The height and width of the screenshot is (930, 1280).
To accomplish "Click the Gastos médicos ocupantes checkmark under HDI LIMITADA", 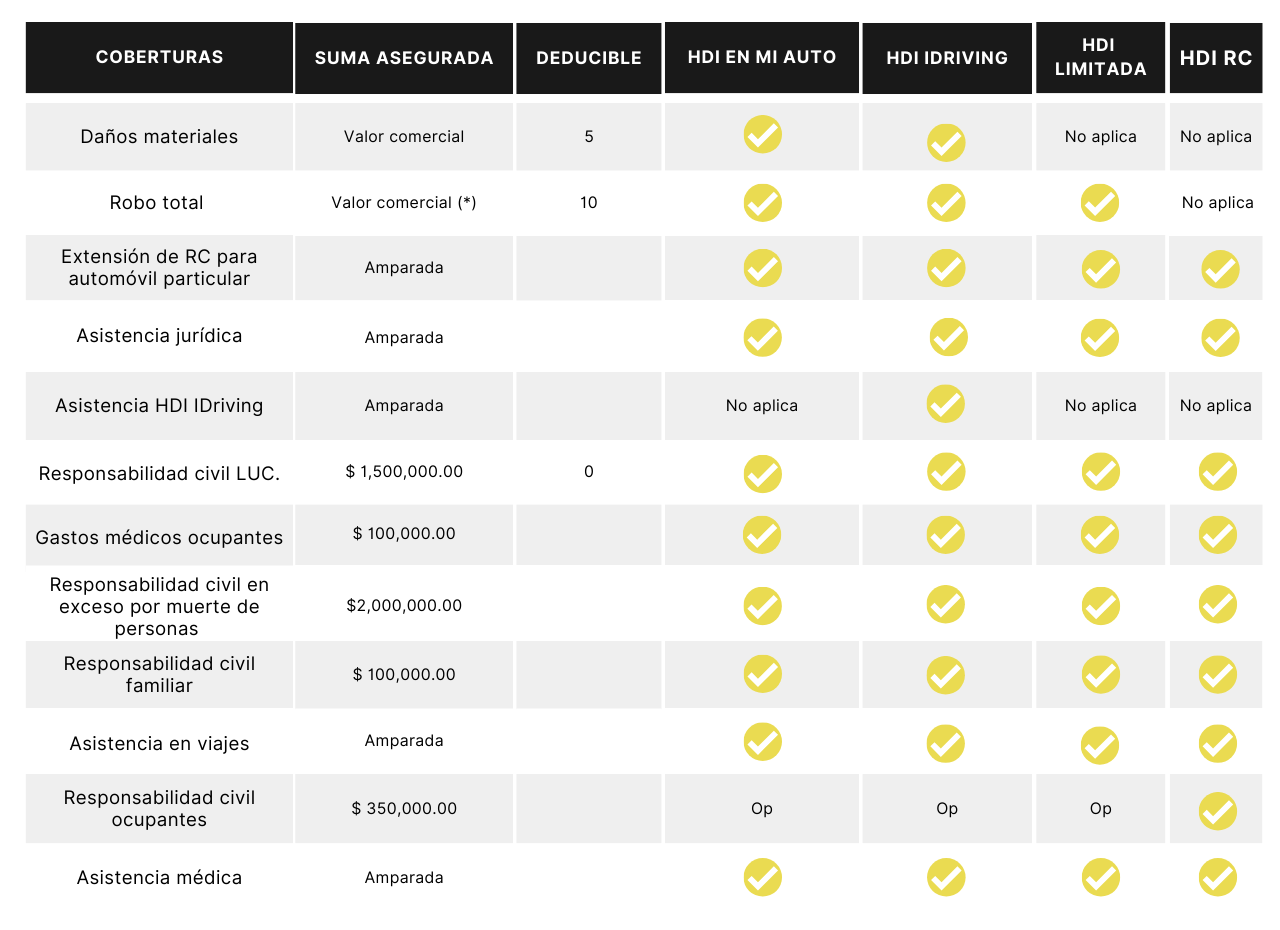I will pos(1100,535).
